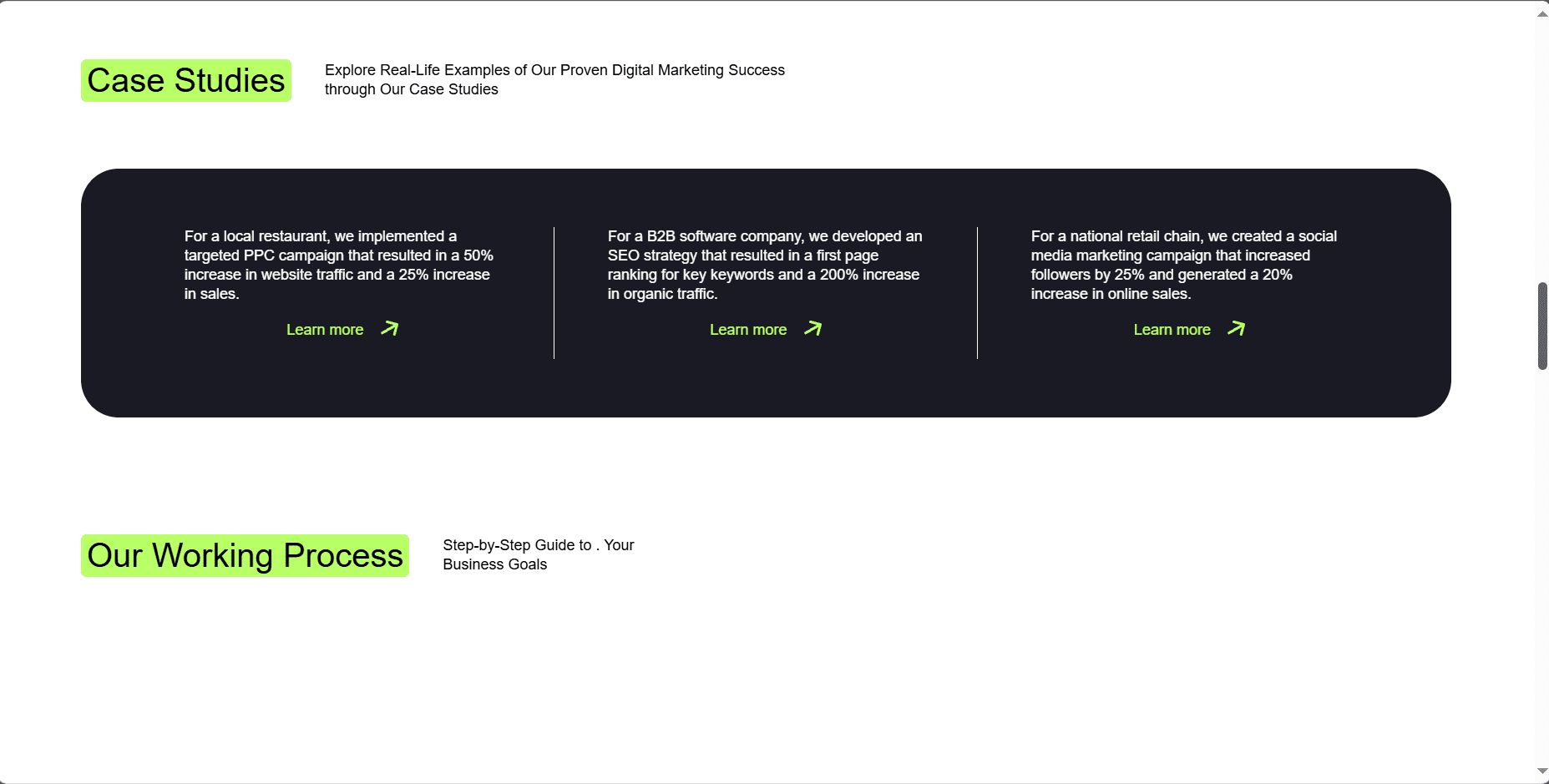
Task: Click the Step-by-Step Guide subtitle text
Action: click(x=538, y=554)
